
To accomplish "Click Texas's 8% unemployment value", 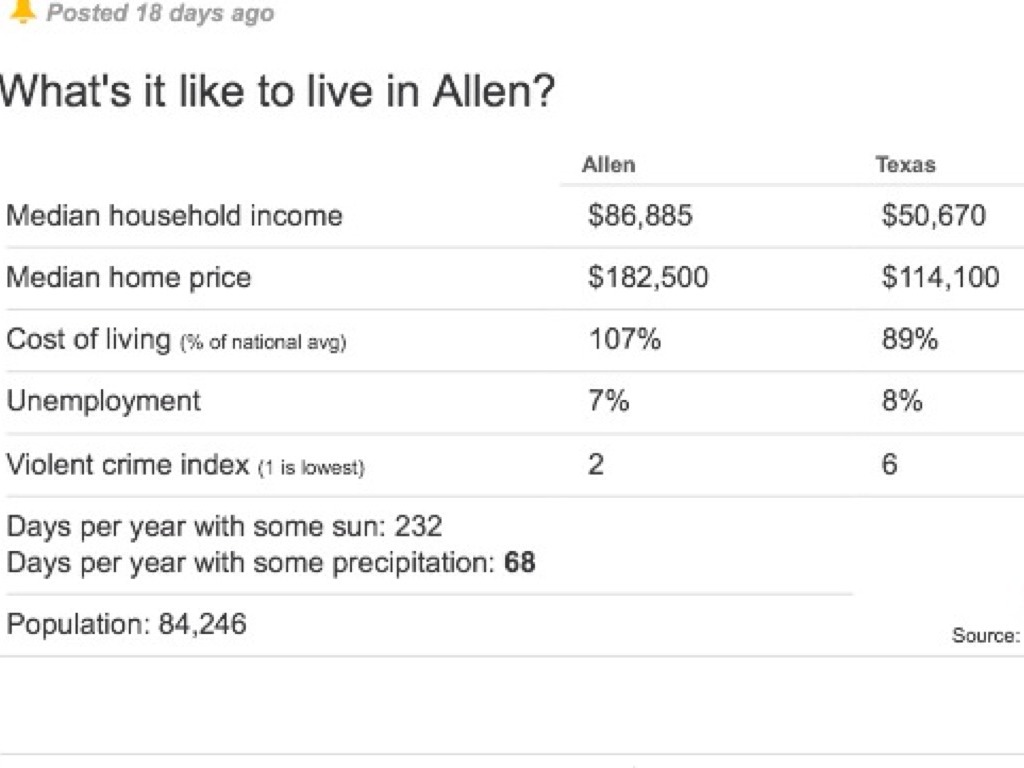I will (902, 402).
